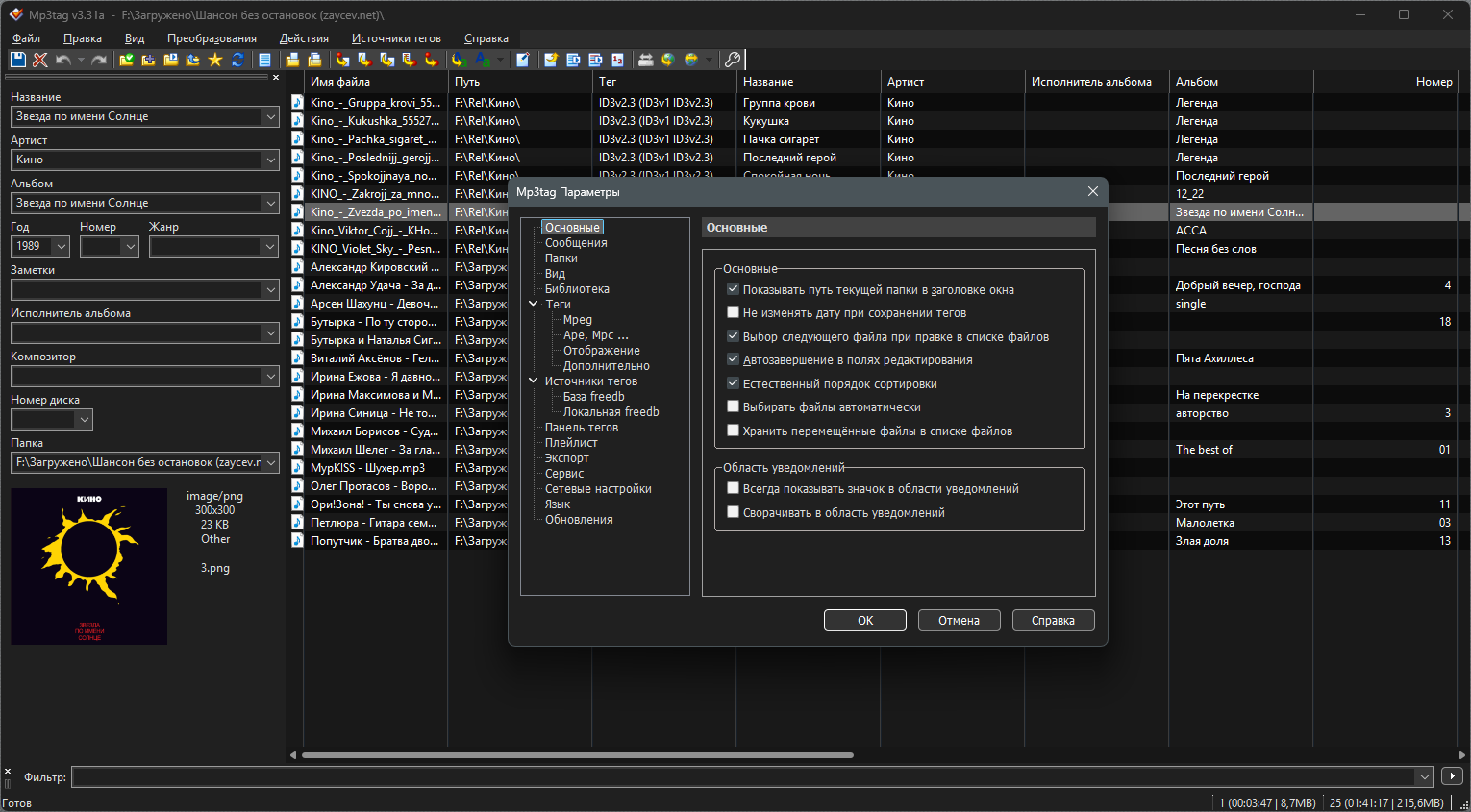Click the Отмена button
This screenshot has height=812, width=1471.
pyautogui.click(x=959, y=621)
